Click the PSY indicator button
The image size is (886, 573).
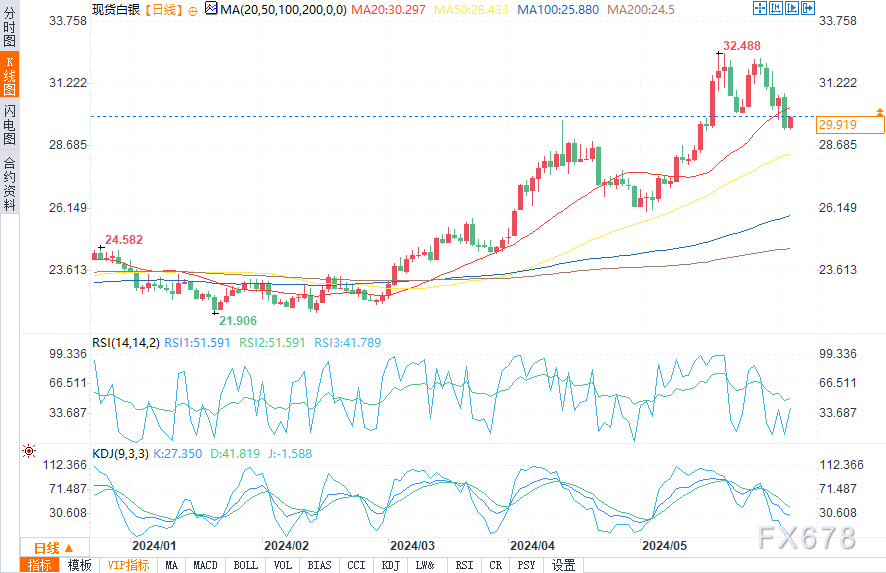click(526, 565)
